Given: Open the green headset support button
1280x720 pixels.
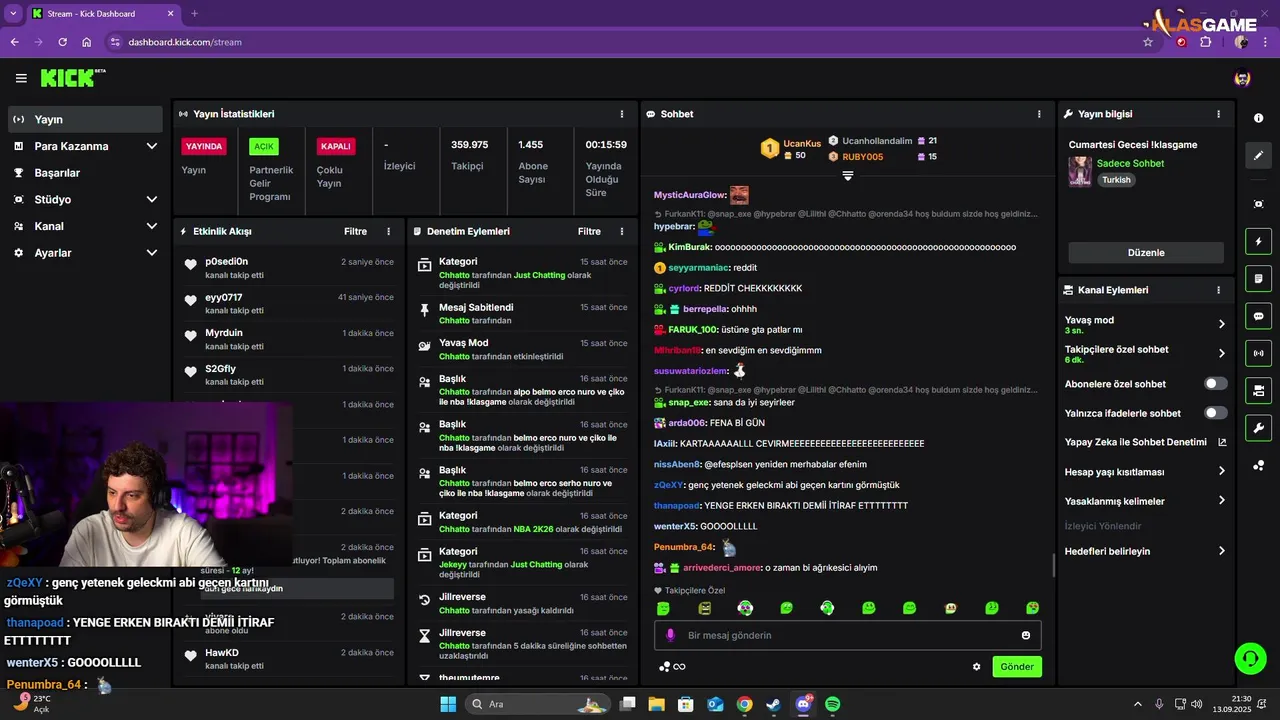Looking at the screenshot, I should coord(1250,658).
